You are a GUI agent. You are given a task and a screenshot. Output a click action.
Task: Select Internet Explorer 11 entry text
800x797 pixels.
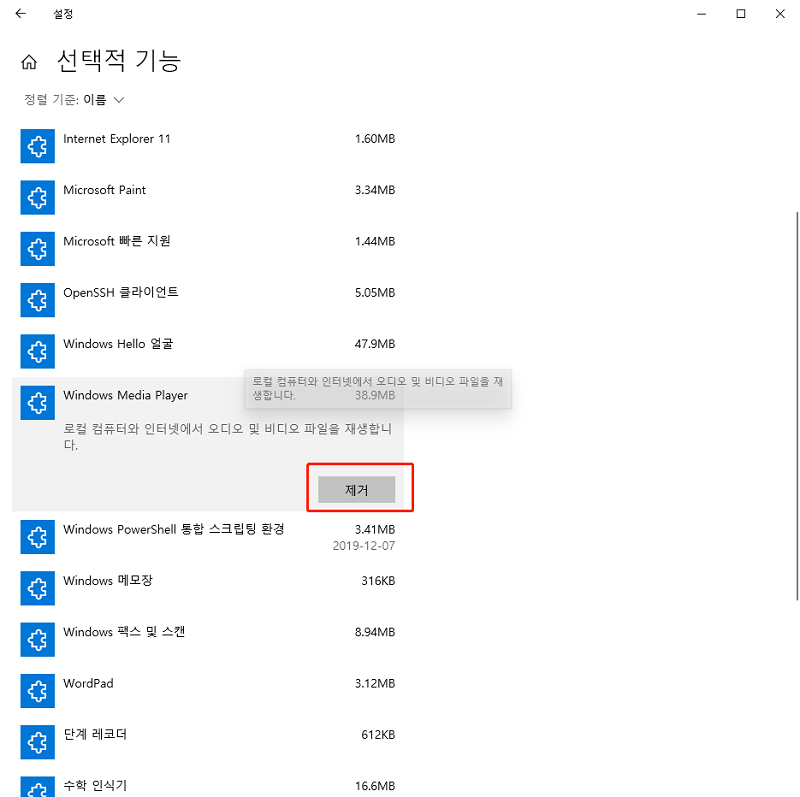(x=117, y=139)
